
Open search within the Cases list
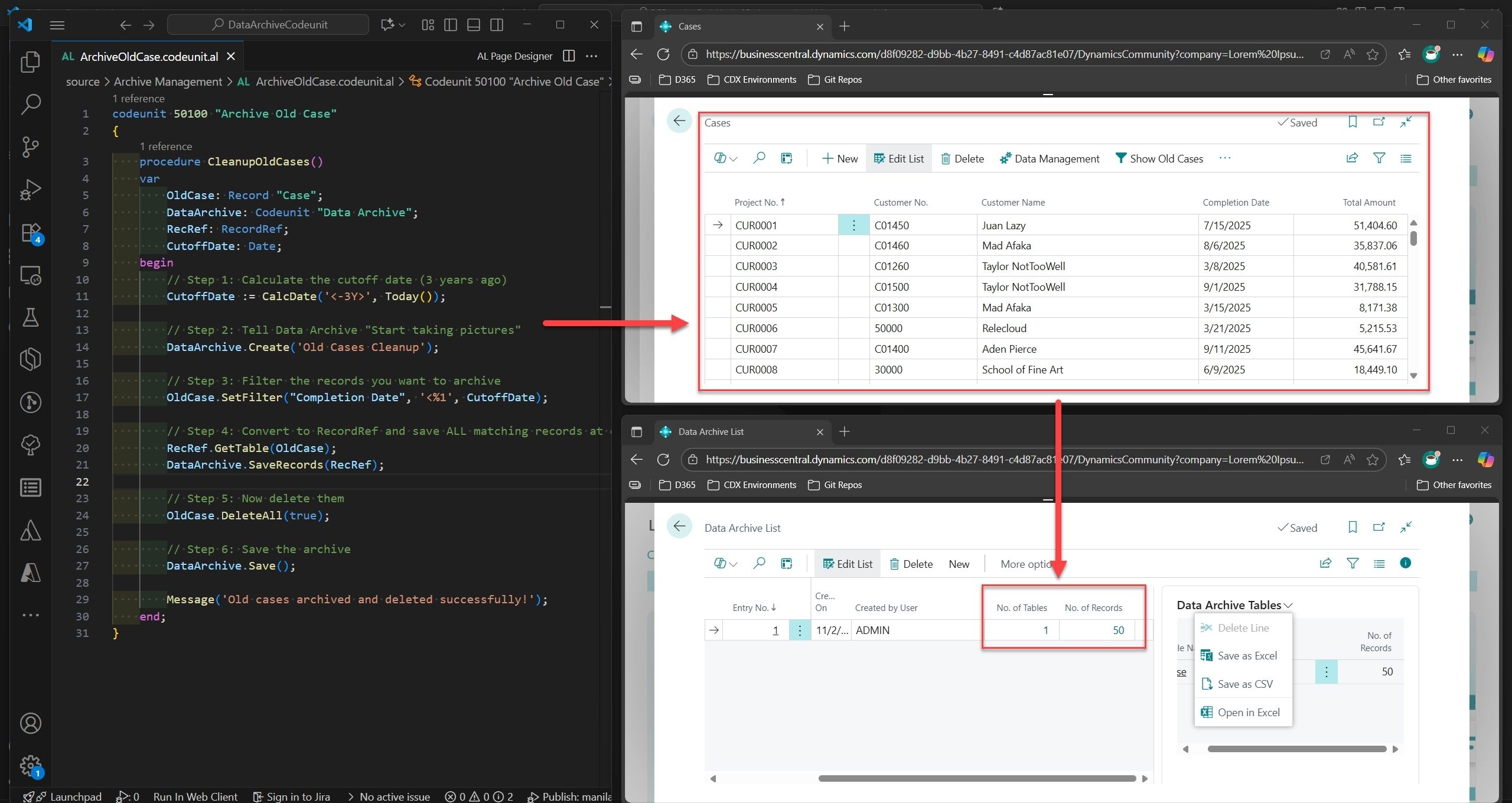759,158
